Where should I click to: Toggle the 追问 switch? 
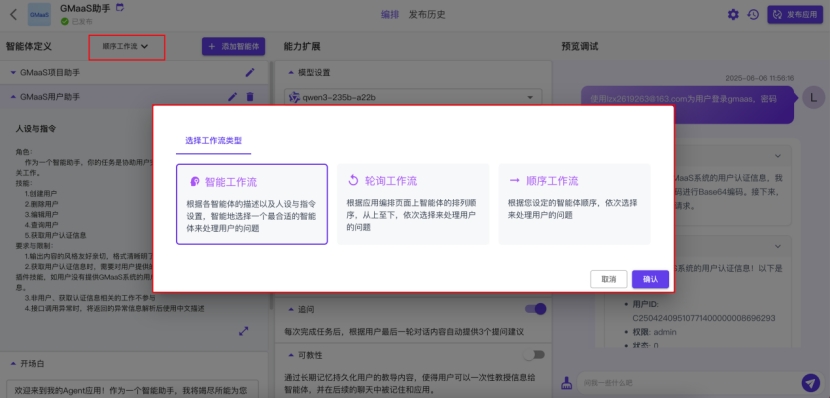[535, 309]
